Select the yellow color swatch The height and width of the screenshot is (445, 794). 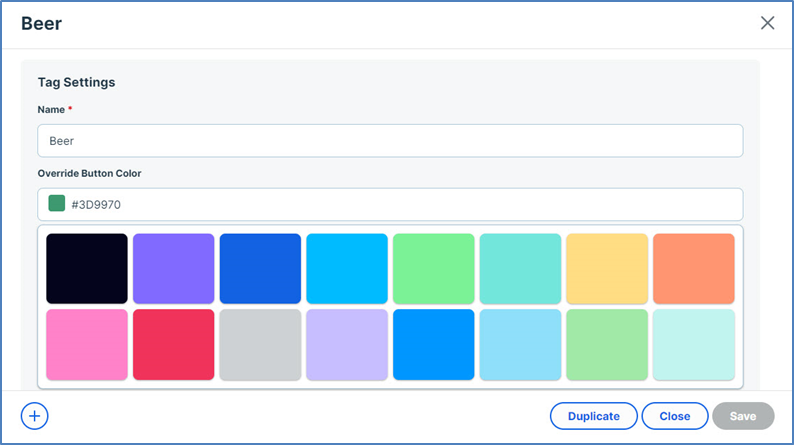tap(607, 268)
